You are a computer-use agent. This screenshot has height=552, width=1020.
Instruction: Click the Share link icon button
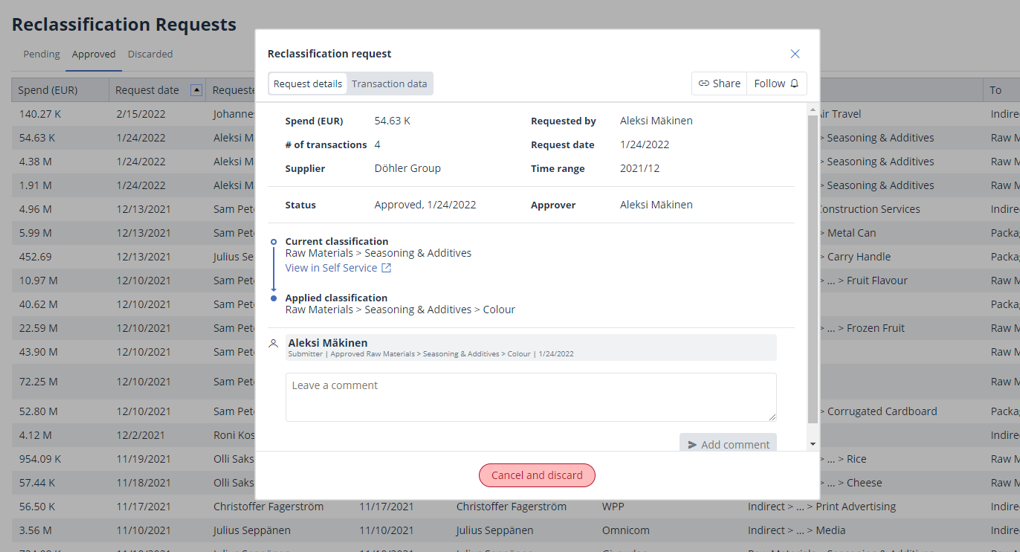(719, 84)
